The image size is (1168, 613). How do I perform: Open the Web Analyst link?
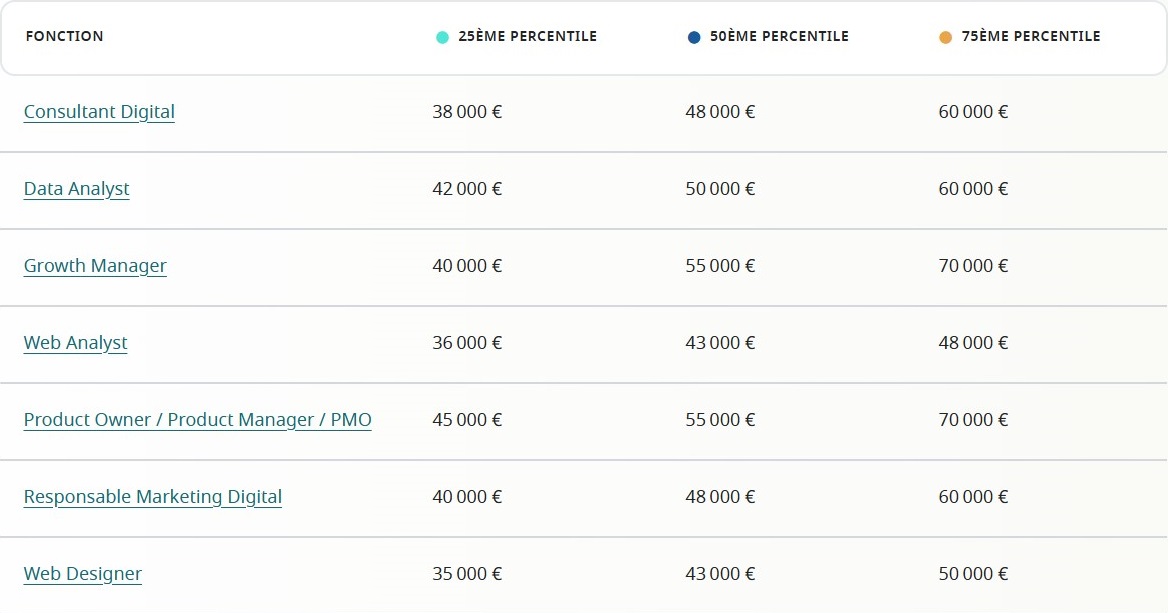coord(76,343)
